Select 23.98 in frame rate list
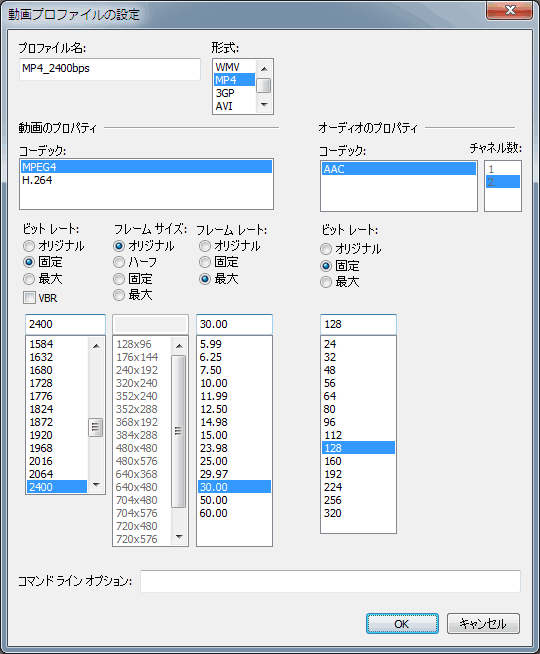This screenshot has height=654, width=540. (x=234, y=448)
